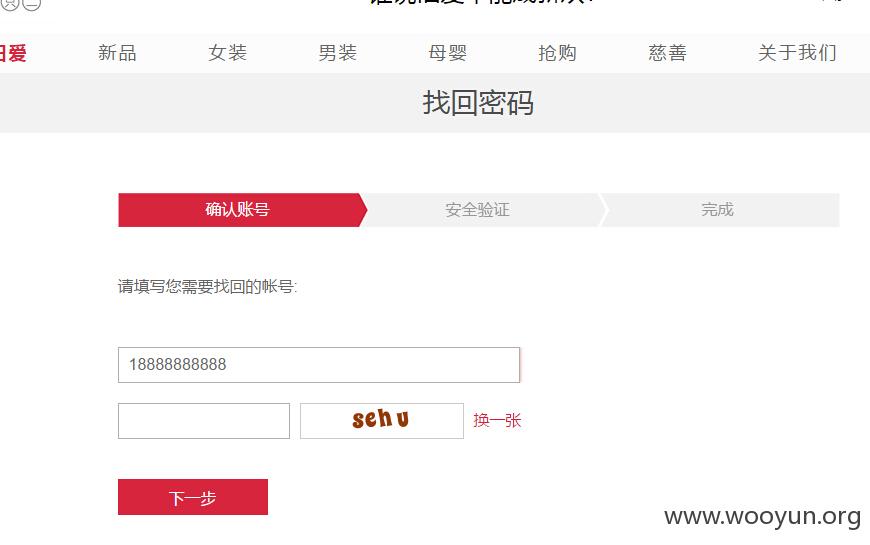
Task: Click the red 下一步 button
Action: [x=193, y=497]
